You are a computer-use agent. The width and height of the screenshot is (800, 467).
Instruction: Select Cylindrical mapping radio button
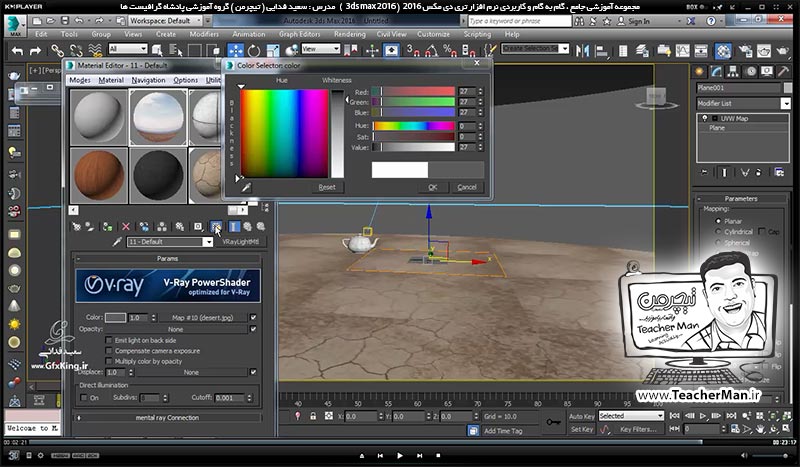tap(718, 232)
